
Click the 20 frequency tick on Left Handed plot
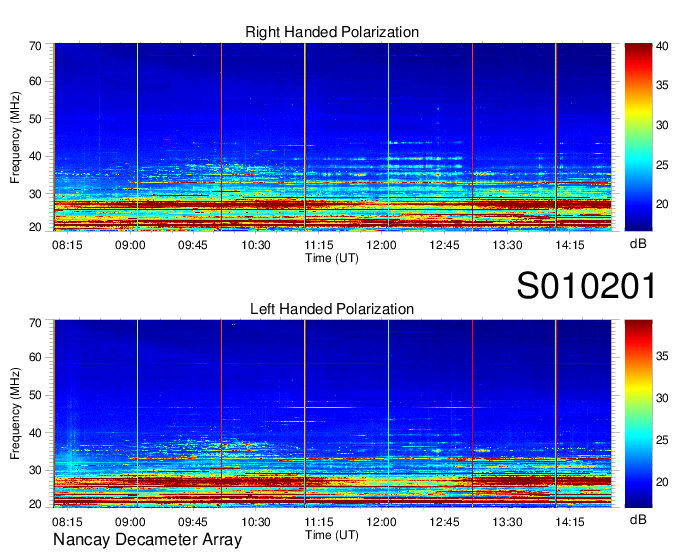coord(35,504)
